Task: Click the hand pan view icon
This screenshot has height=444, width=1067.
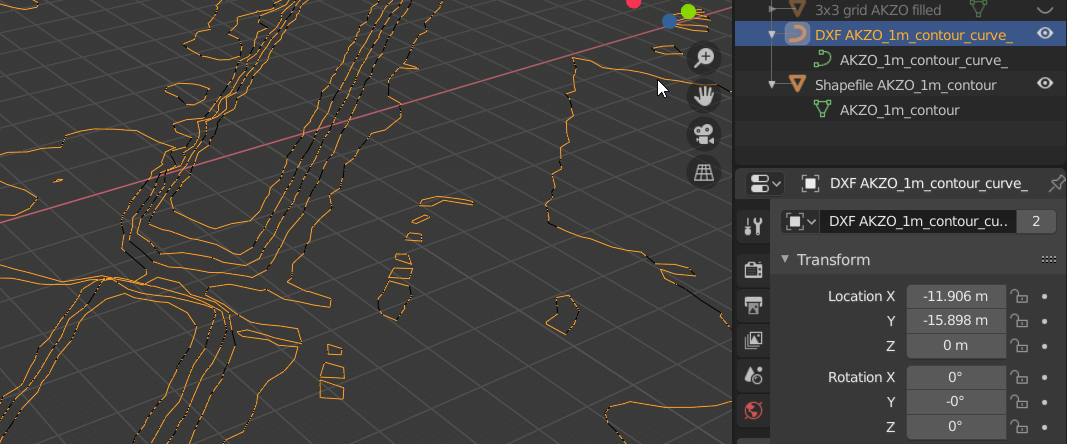Action: tap(703, 96)
